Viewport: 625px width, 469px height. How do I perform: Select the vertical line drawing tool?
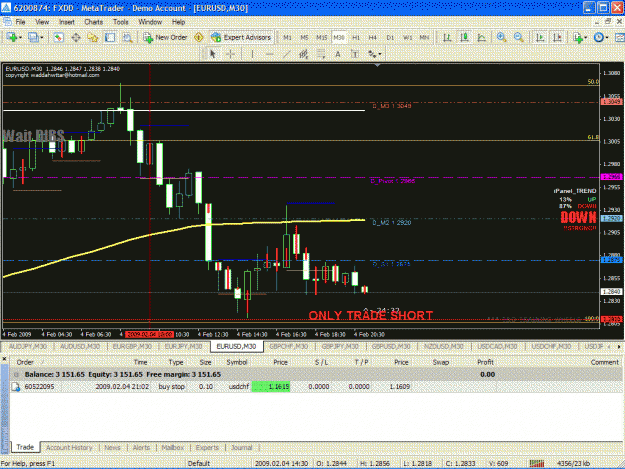click(252, 54)
